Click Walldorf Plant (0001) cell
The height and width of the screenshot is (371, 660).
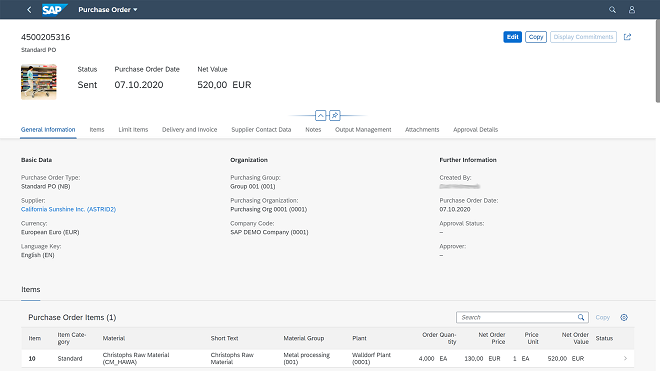371,358
